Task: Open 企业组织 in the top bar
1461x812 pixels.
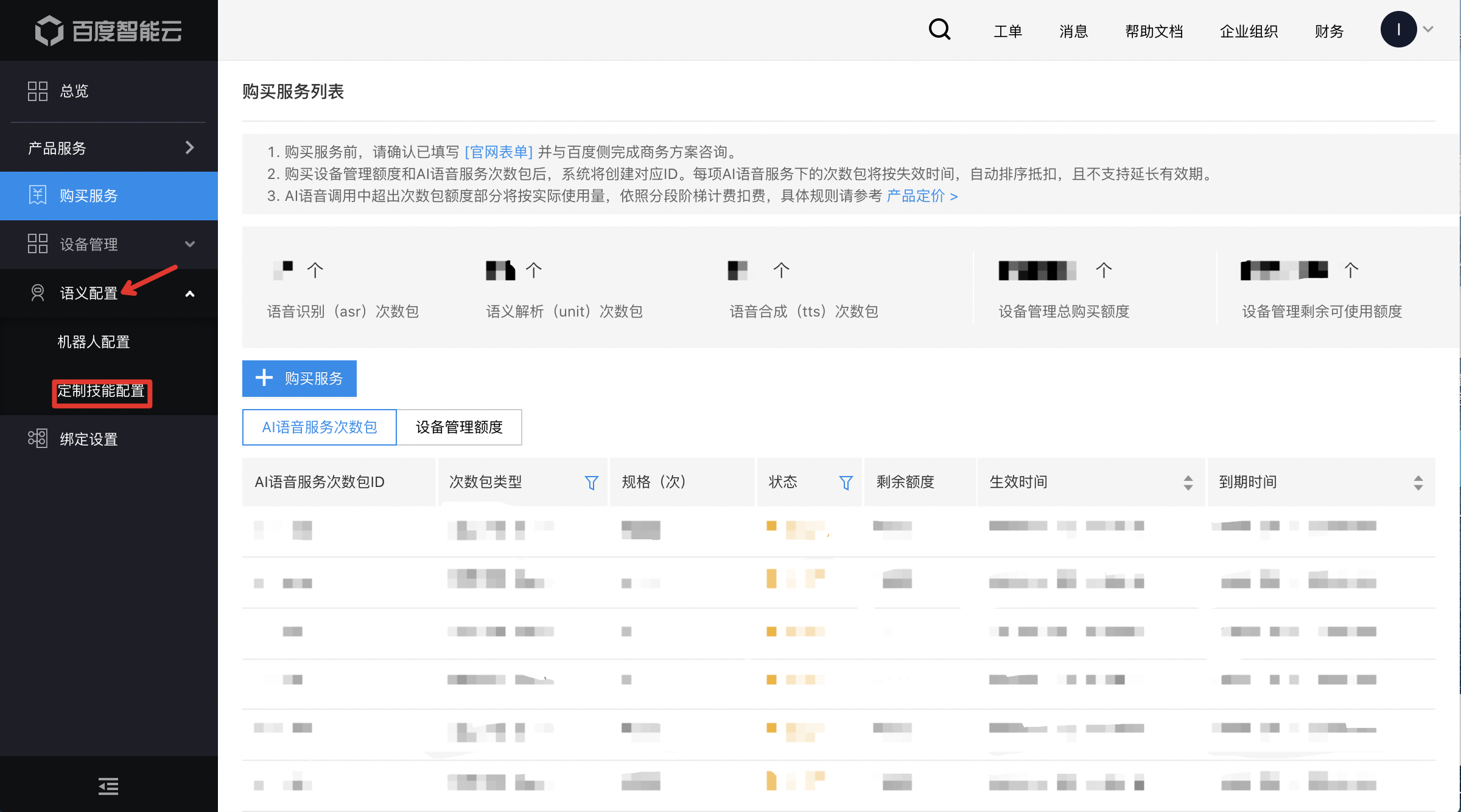Action: [1249, 31]
